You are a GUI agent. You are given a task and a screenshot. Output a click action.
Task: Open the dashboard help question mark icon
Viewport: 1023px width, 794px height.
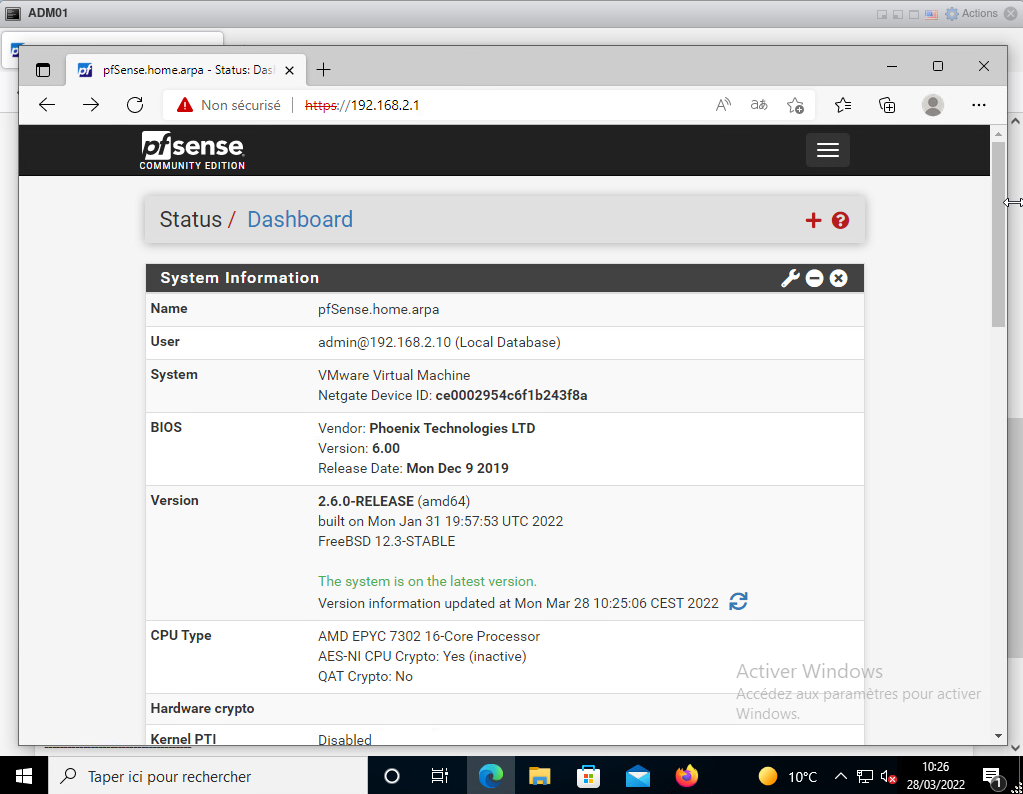[x=840, y=220]
